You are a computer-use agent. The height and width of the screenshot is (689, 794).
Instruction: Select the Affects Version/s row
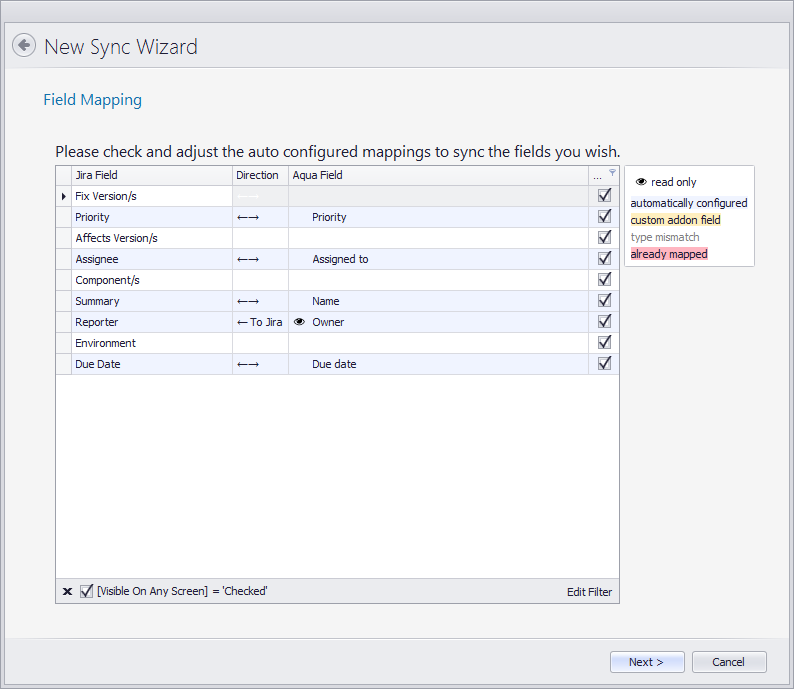tap(150, 238)
